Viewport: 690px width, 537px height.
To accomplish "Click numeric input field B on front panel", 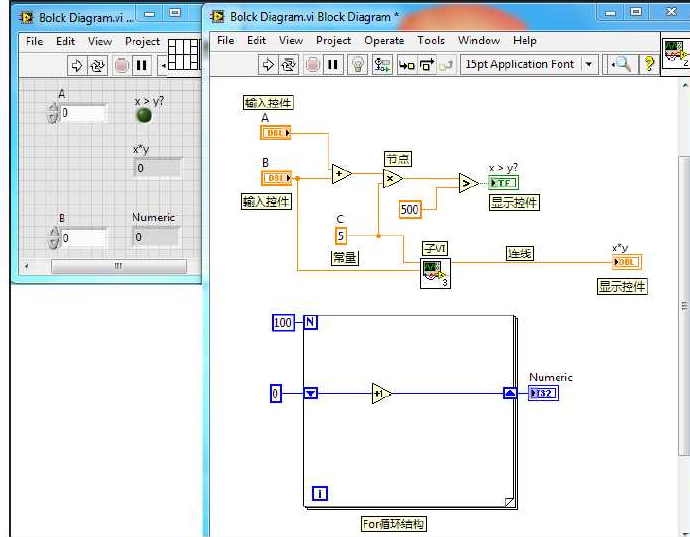I will pyautogui.click(x=84, y=238).
